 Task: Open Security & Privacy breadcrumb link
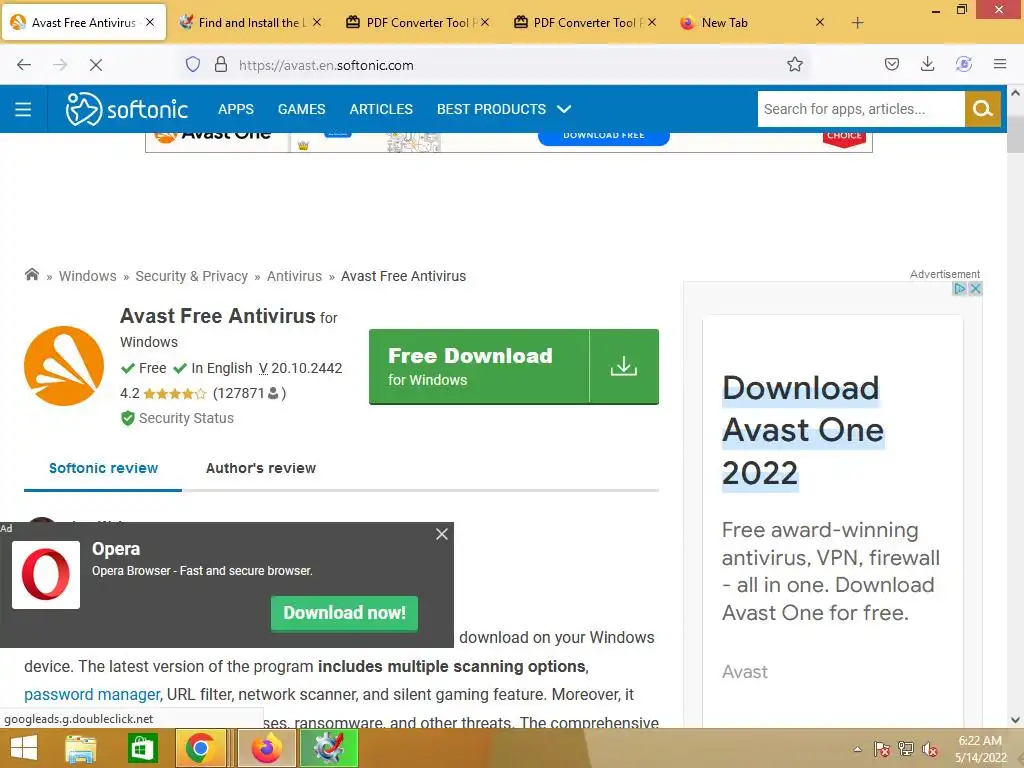point(191,276)
